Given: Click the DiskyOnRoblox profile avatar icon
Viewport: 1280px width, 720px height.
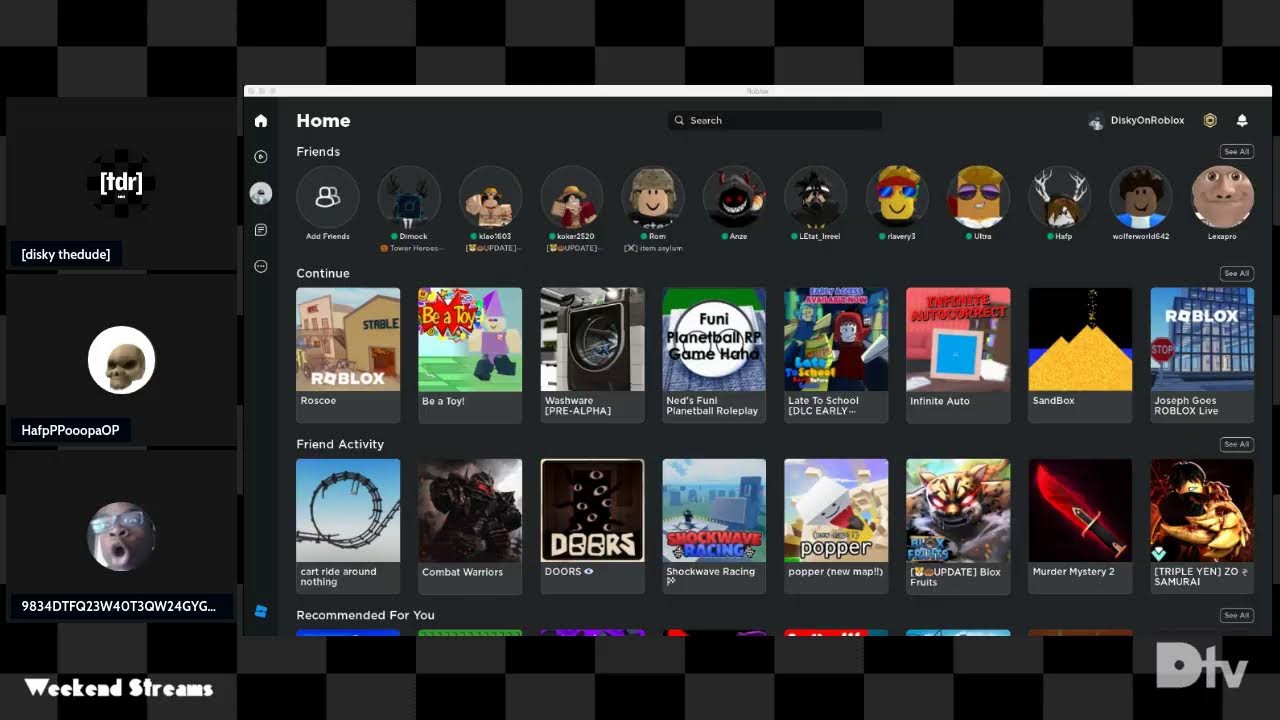Looking at the screenshot, I should click(x=1097, y=121).
